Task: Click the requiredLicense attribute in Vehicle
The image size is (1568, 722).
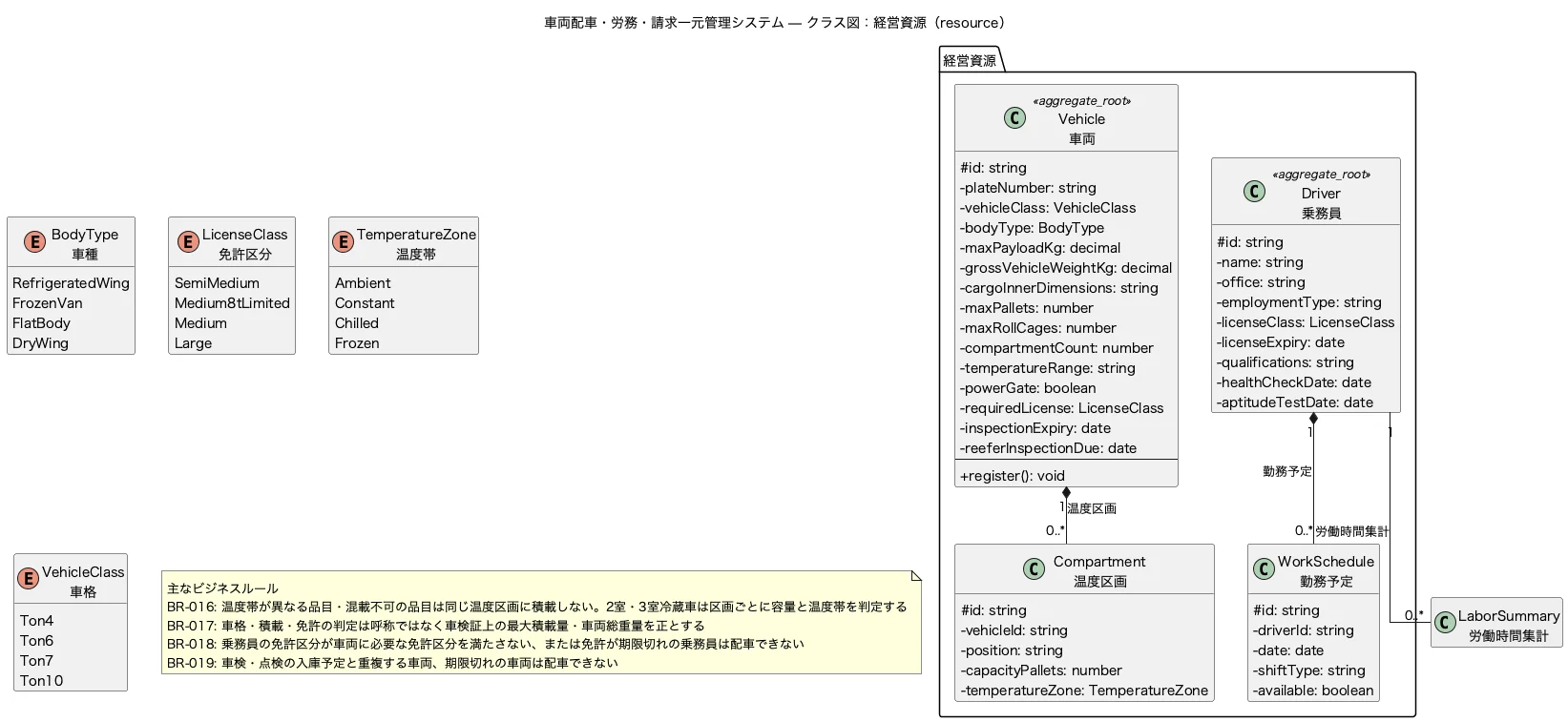Action: pos(1062,408)
